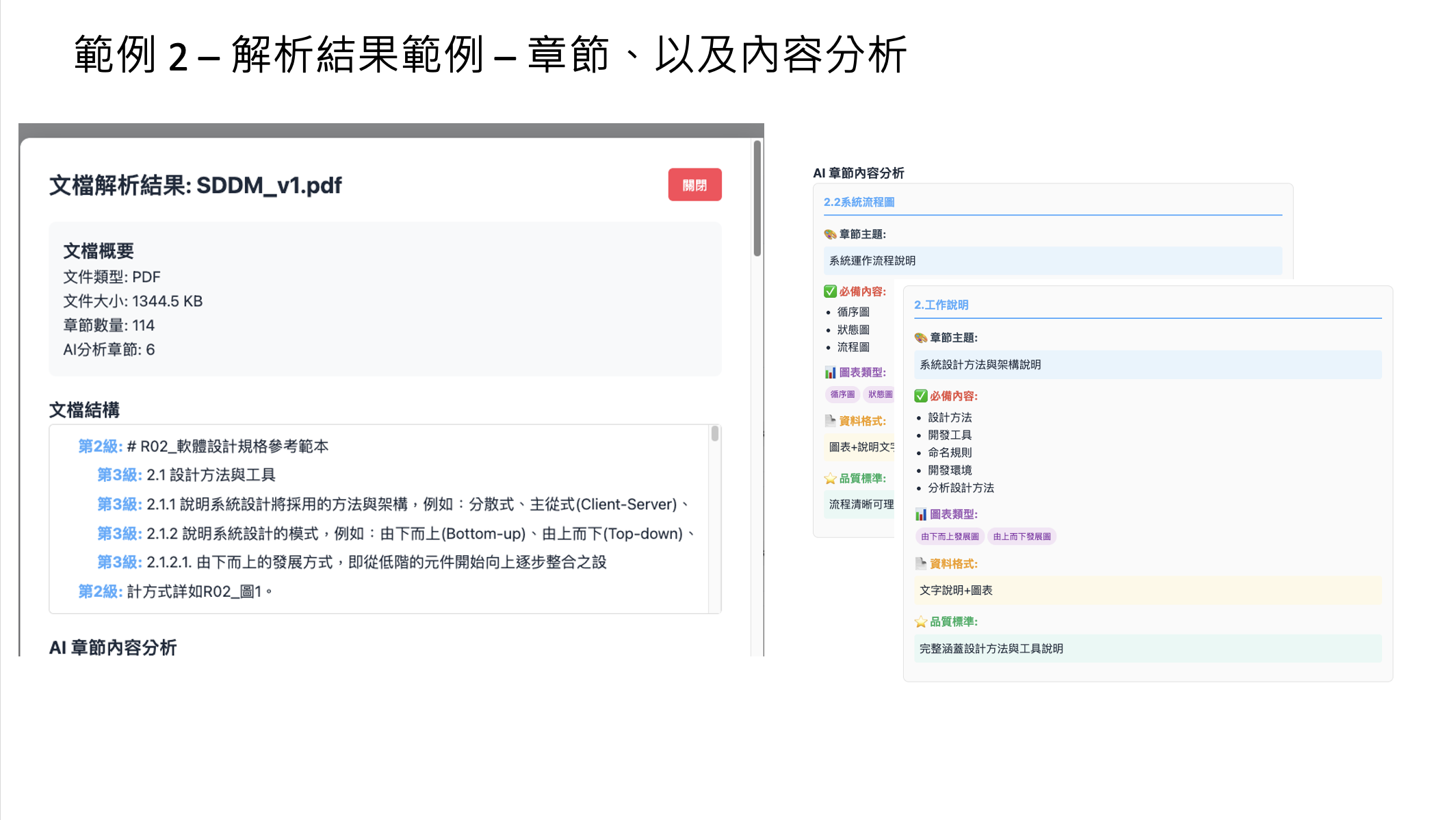Image resolution: width=1456 pixels, height=820 pixels.
Task: Click the red 關閉 close button
Action: click(x=694, y=185)
